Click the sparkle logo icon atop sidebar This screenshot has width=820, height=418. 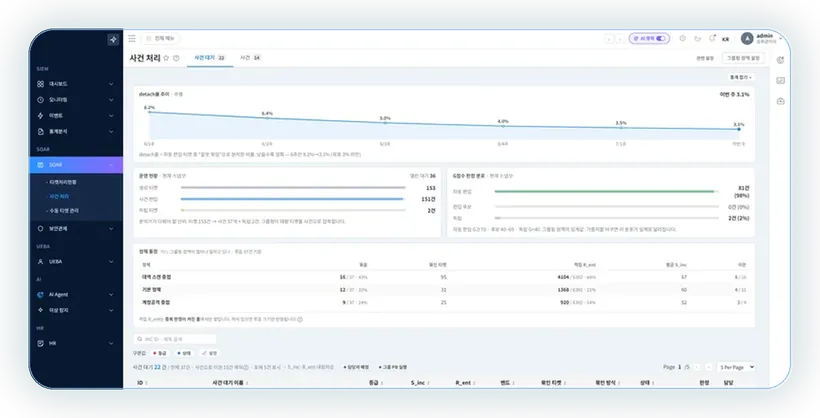pos(113,39)
